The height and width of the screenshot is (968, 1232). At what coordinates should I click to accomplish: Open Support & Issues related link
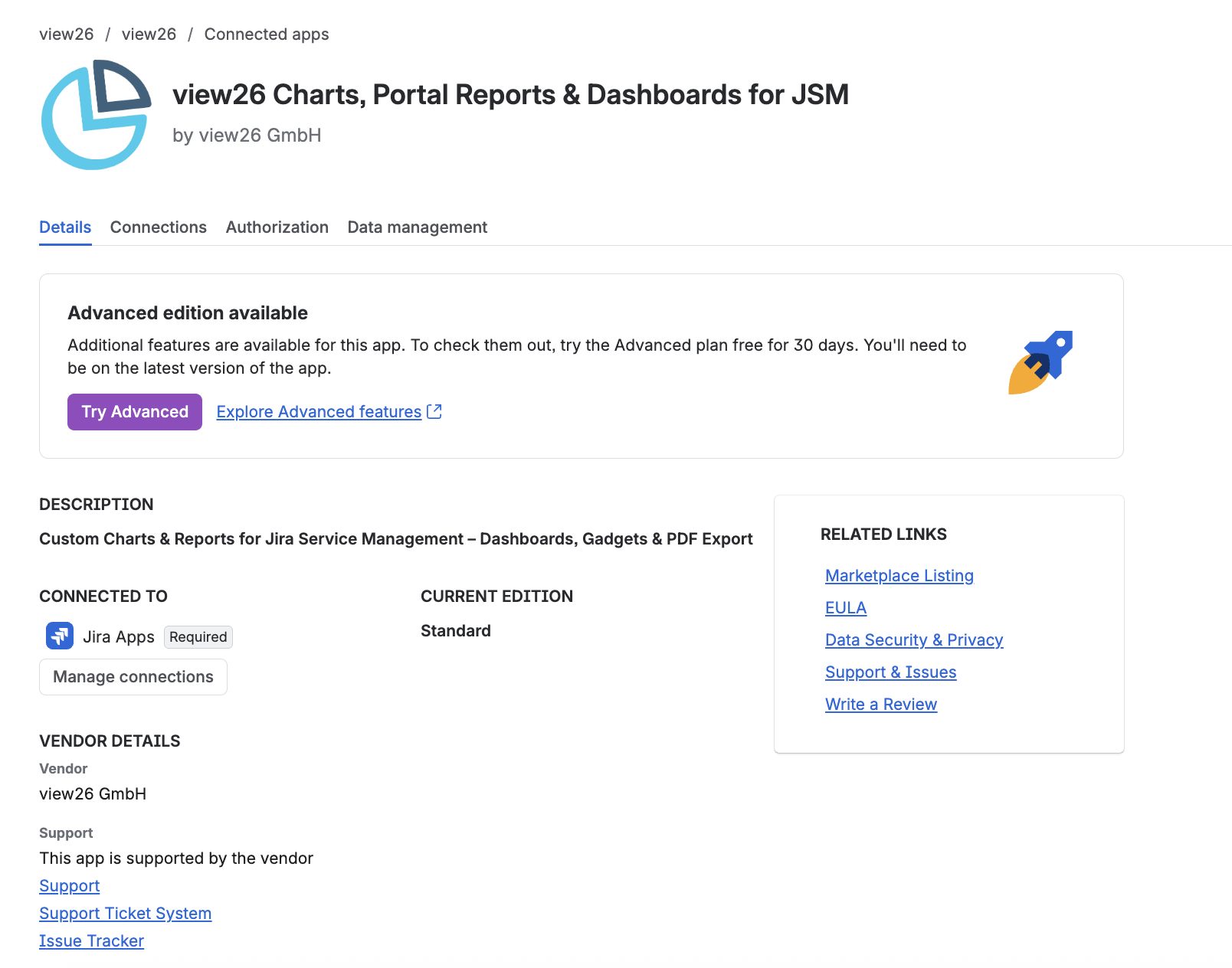coord(891,672)
